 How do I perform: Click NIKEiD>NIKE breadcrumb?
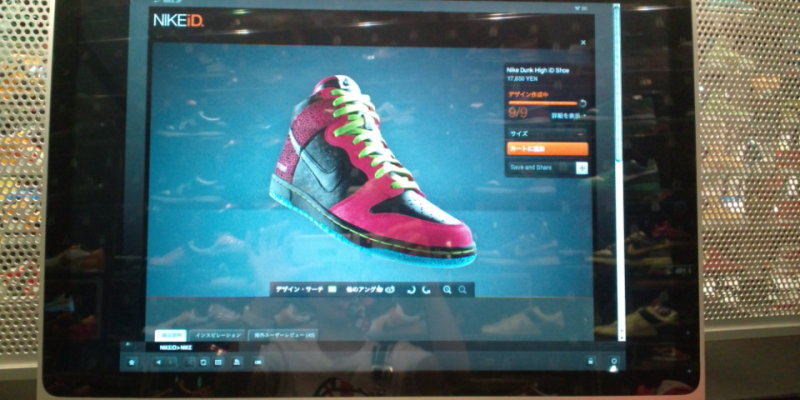pyautogui.click(x=177, y=347)
